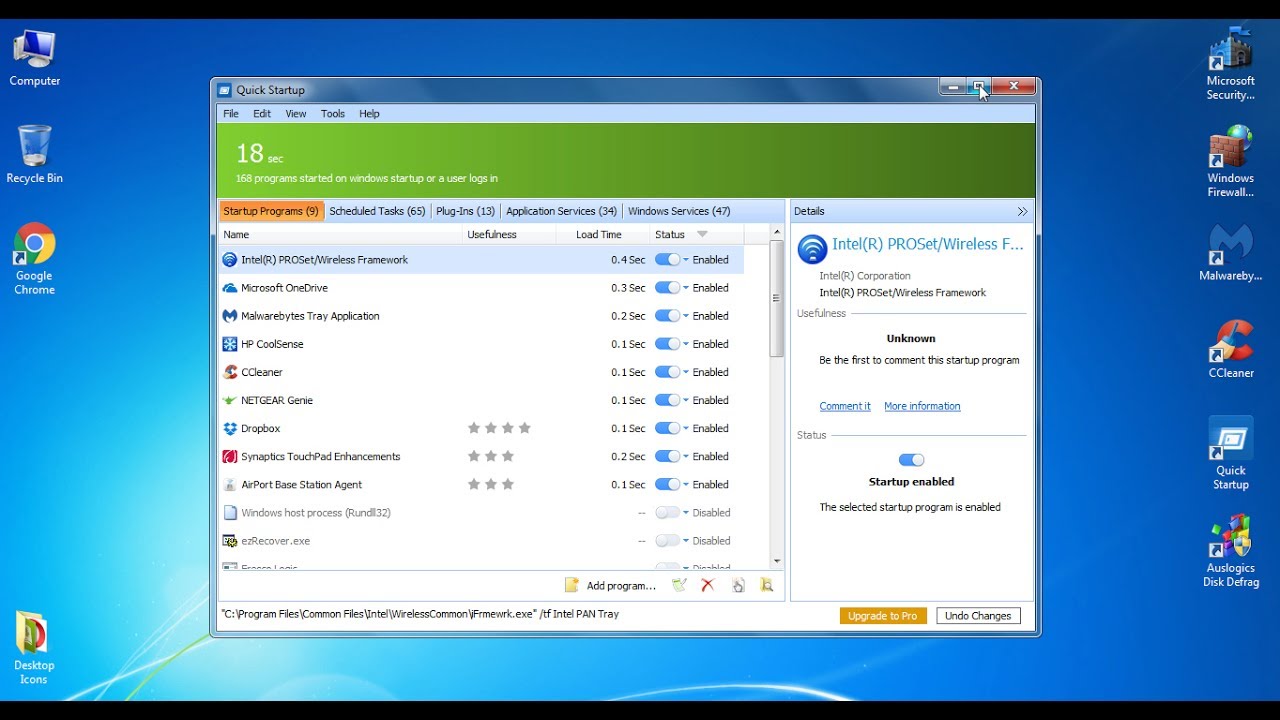Open the Help menu in Quick Startup
The height and width of the screenshot is (720, 1280).
369,114
